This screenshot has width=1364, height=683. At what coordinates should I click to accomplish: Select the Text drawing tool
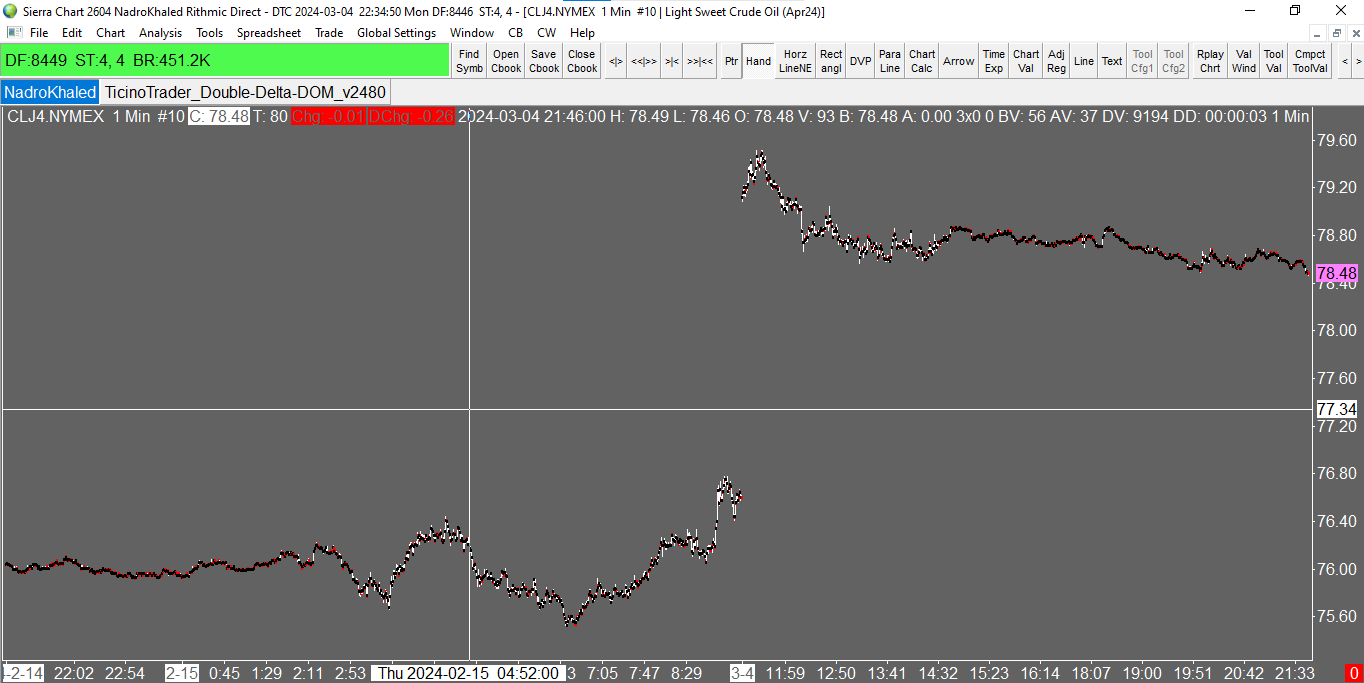tap(1112, 61)
